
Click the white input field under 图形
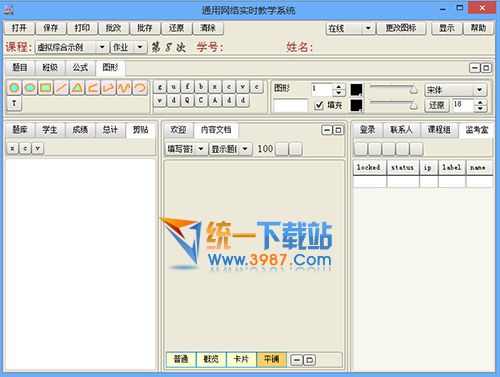(290, 105)
